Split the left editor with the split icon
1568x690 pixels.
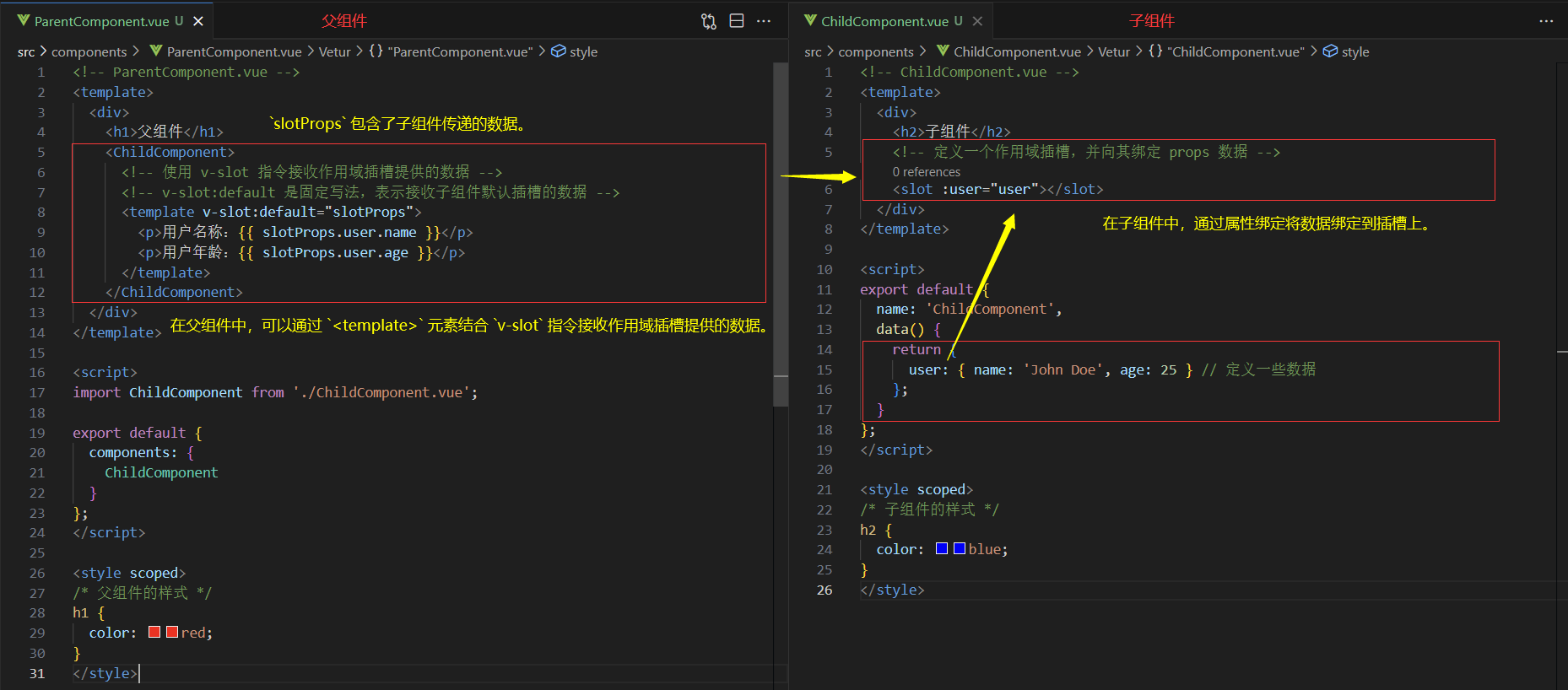(x=737, y=21)
